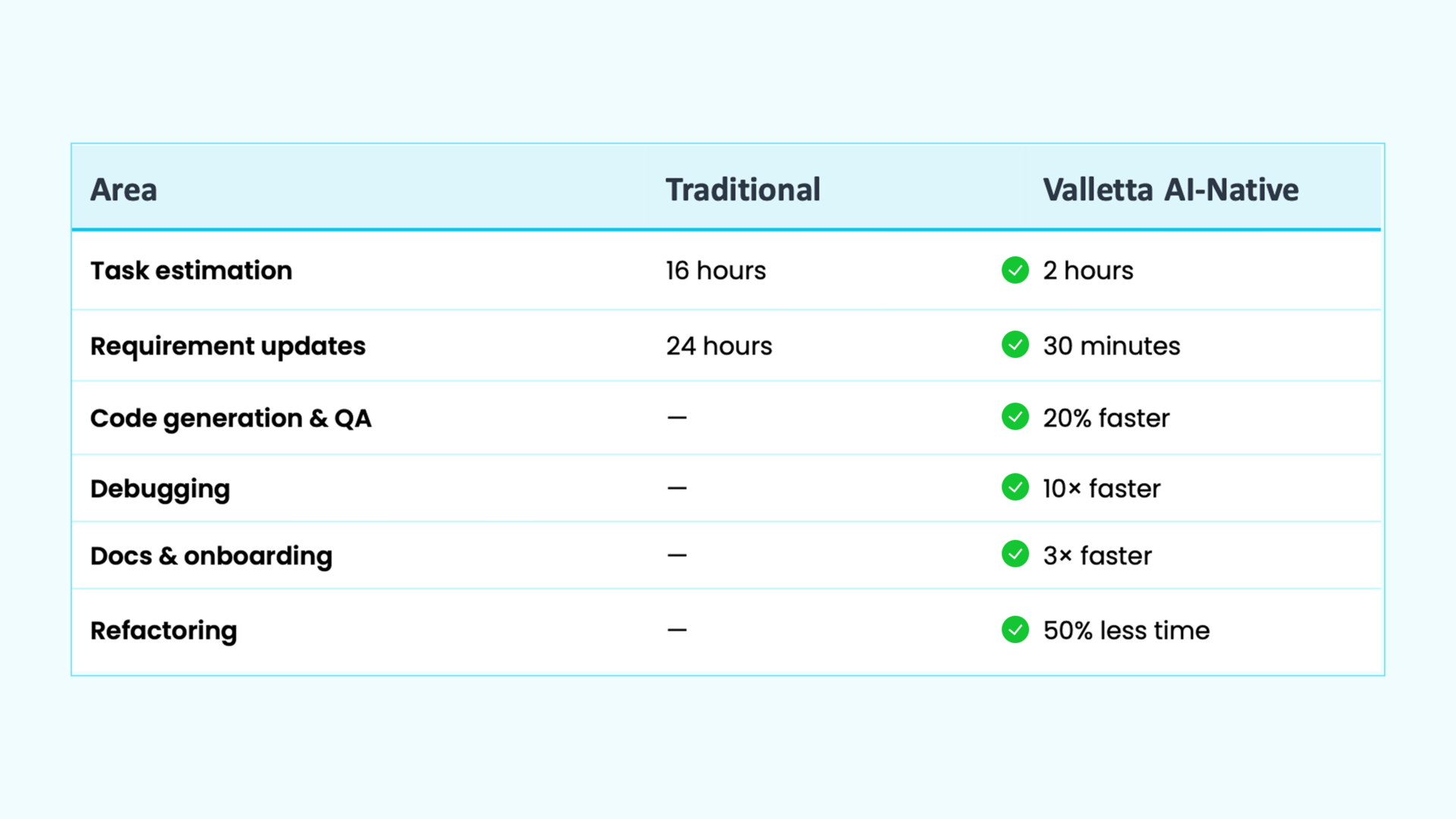Click the Requirement updates row label

click(227, 347)
